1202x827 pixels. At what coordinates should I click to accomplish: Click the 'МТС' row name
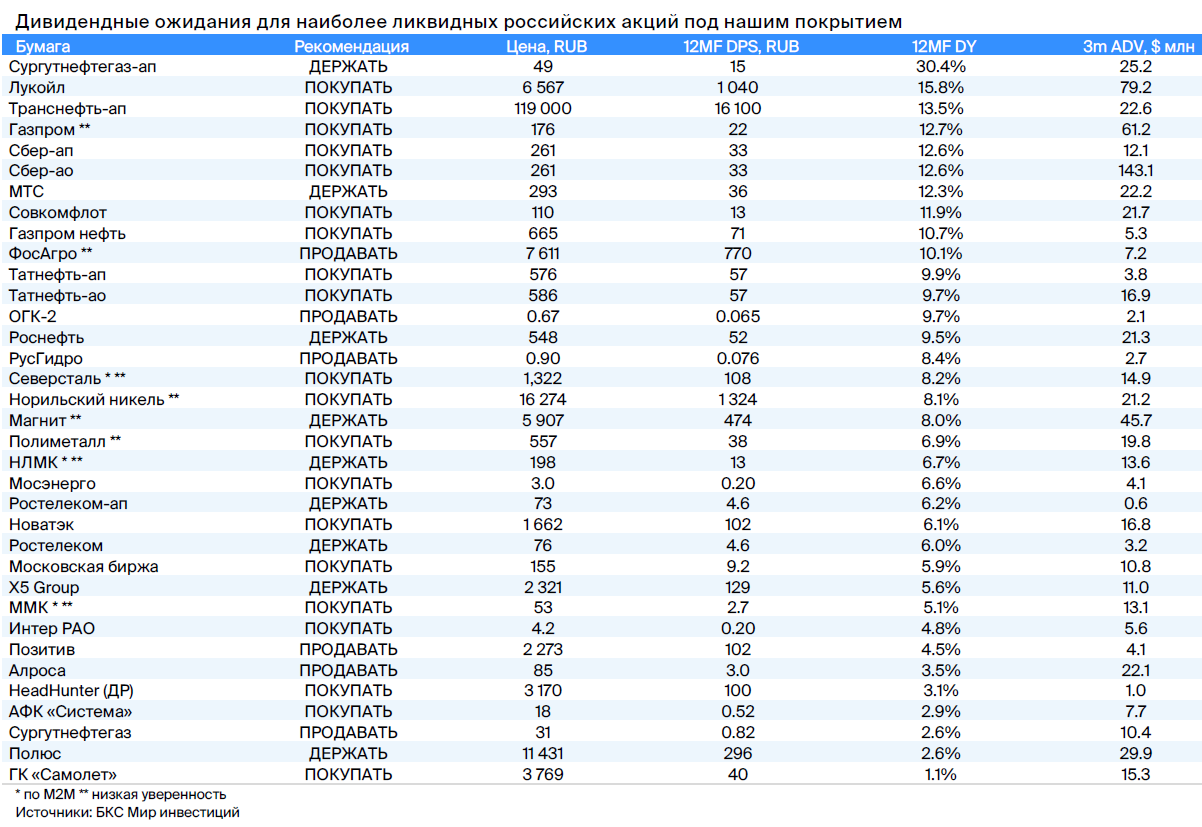26,192
